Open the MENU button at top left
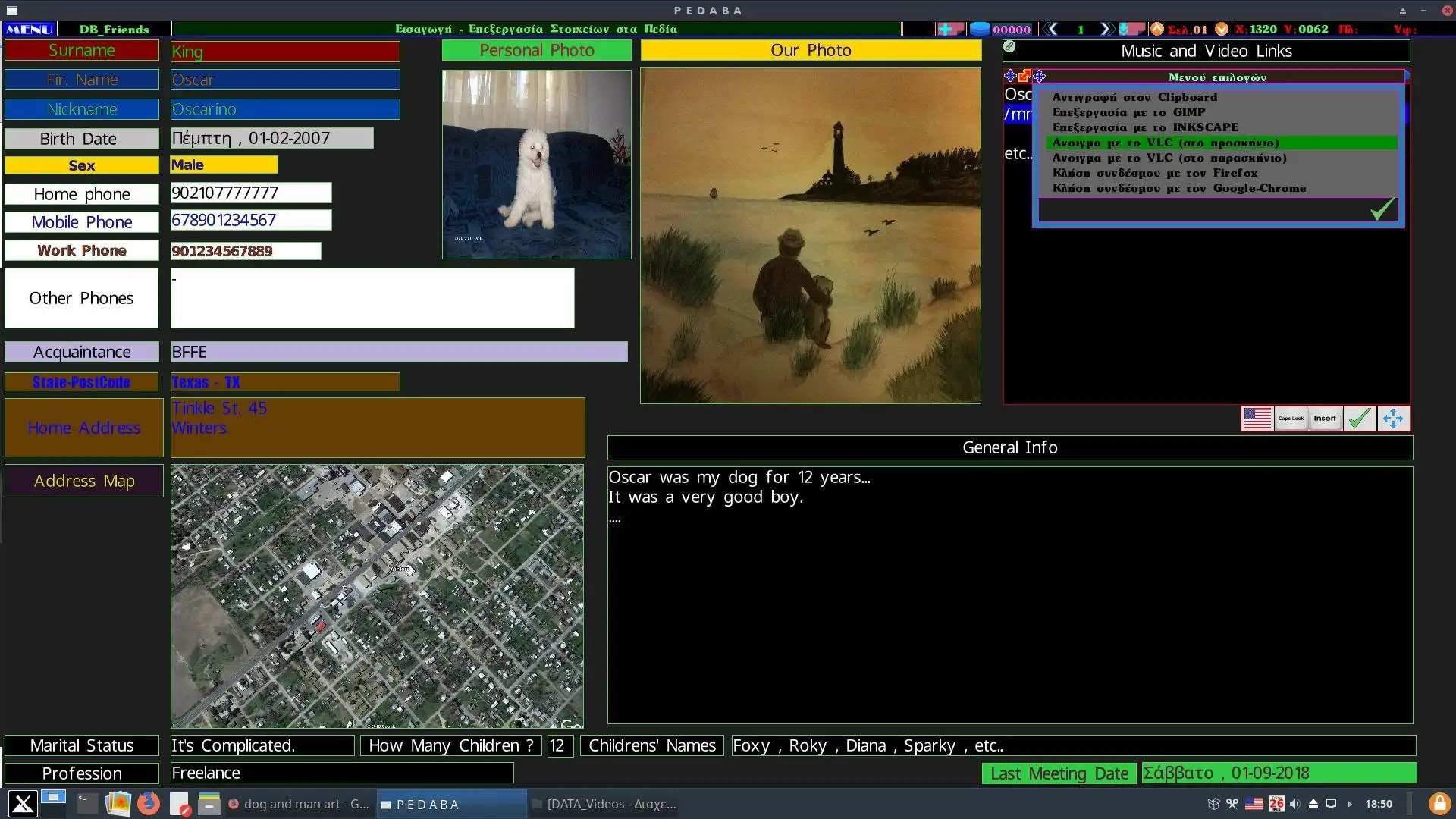The height and width of the screenshot is (819, 1456). coord(29,29)
